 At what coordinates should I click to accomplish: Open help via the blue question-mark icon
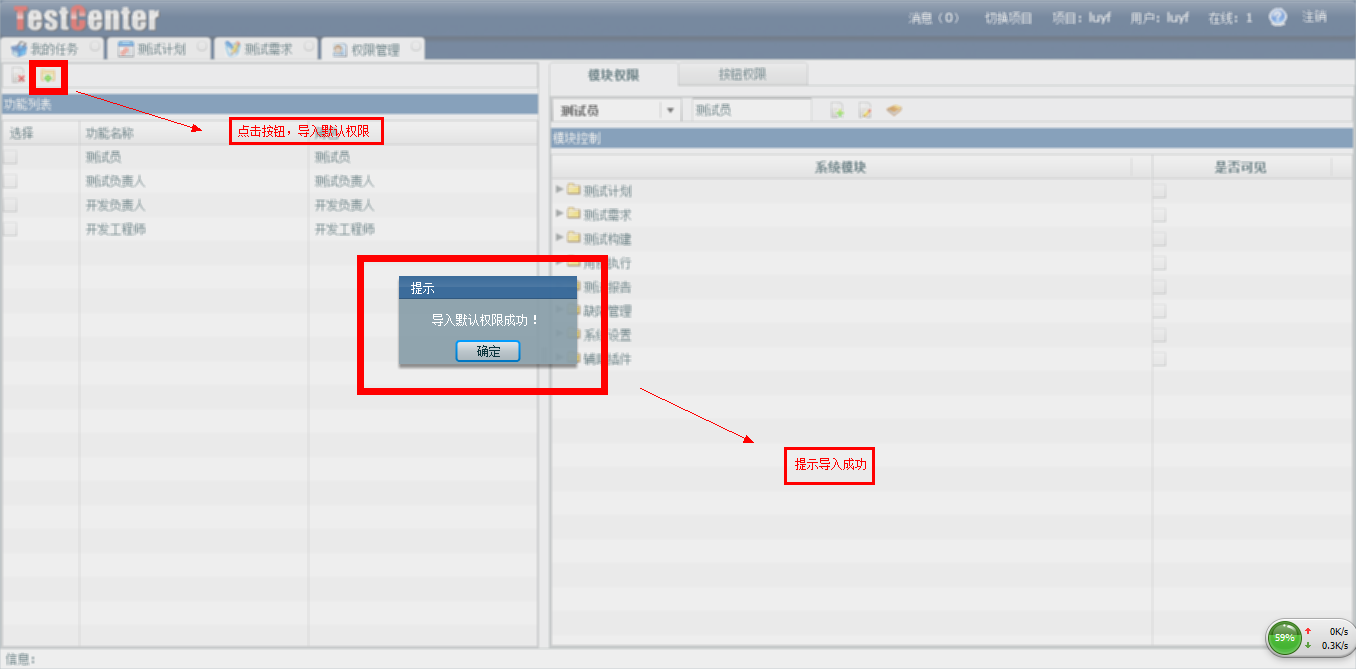pos(1278,17)
